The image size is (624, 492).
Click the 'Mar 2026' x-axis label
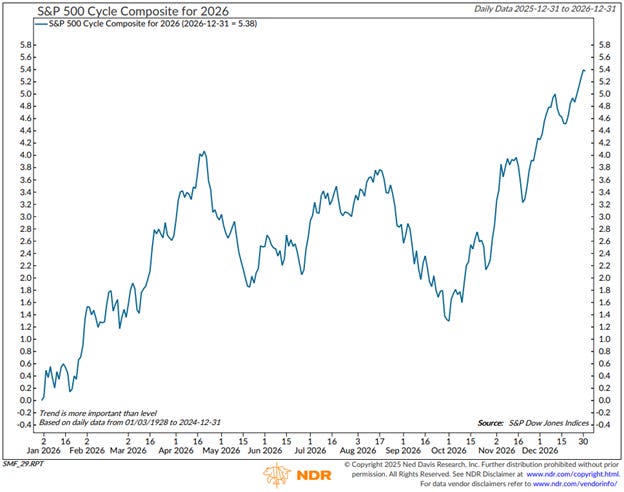[128, 451]
